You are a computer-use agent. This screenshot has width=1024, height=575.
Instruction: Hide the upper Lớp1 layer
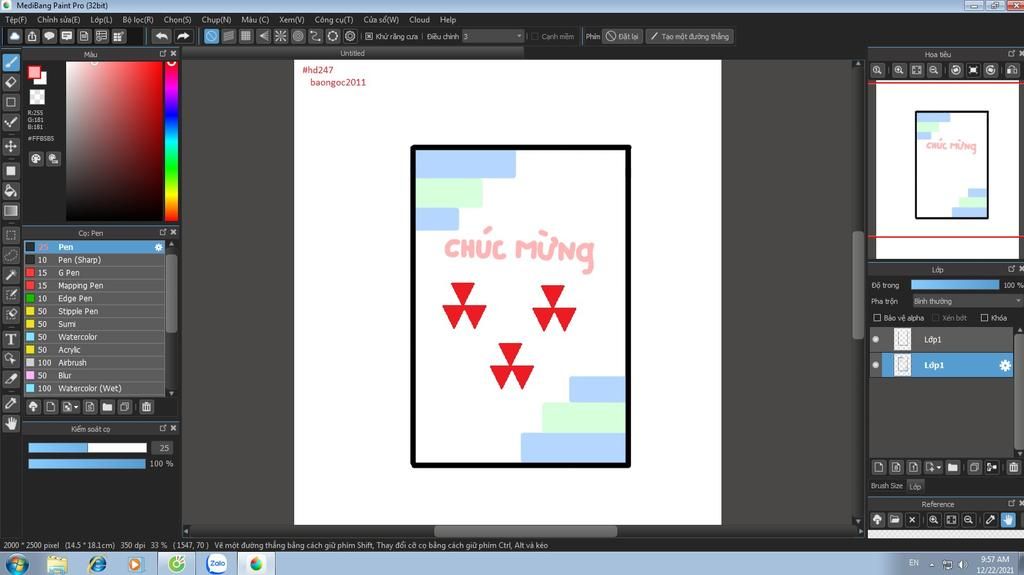click(876, 339)
